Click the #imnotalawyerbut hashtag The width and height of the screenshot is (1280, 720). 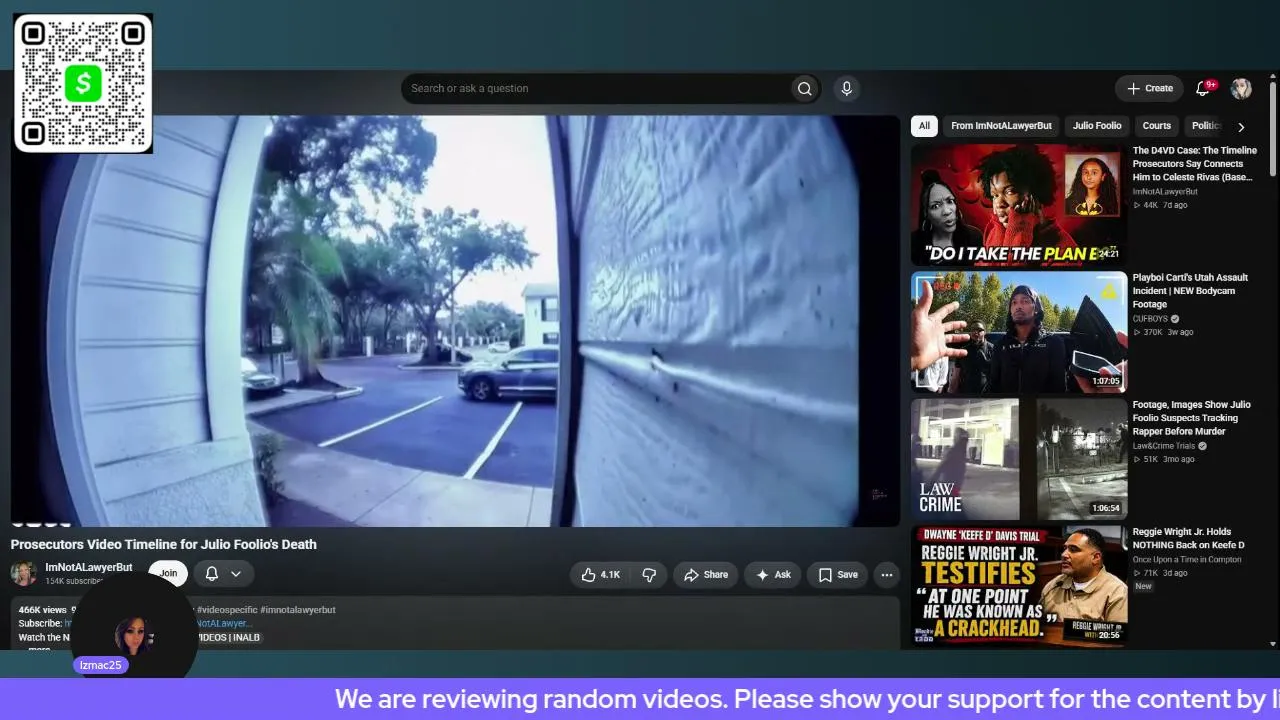[297, 610]
